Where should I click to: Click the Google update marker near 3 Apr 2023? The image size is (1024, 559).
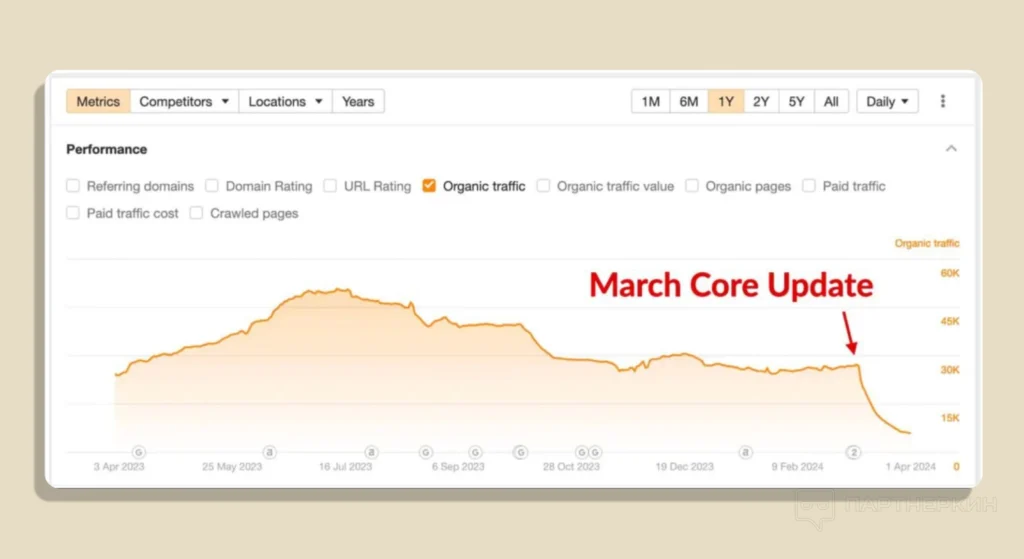click(x=139, y=452)
